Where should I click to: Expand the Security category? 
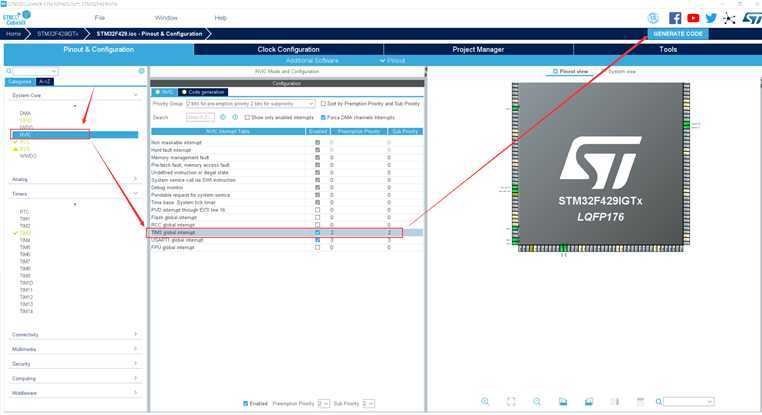(x=136, y=363)
